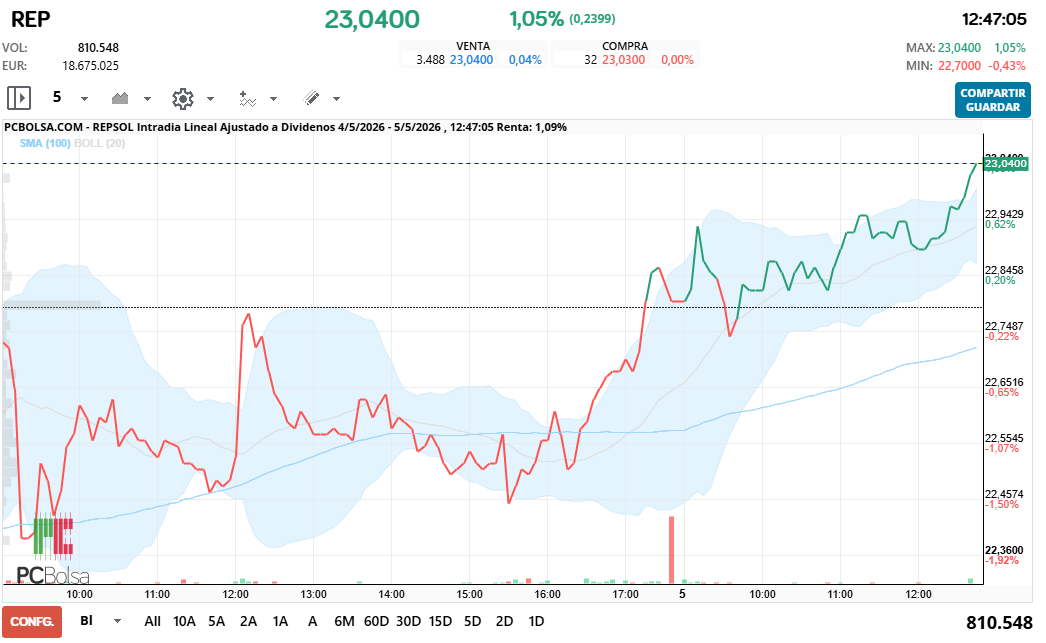
Task: Click the green price tag on axis
Action: [x=1005, y=163]
